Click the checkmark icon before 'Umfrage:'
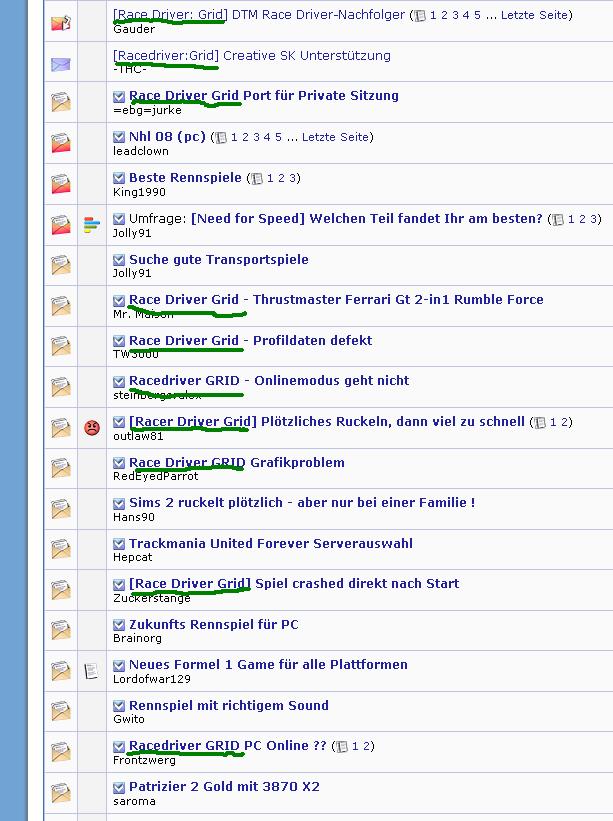The height and width of the screenshot is (821, 613). 119,219
